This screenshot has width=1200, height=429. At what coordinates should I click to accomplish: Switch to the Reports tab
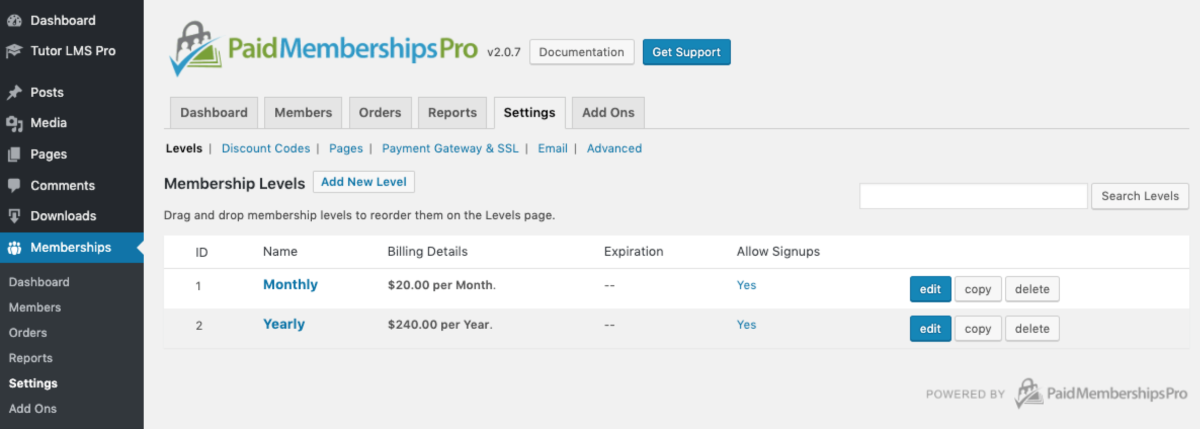tap(452, 113)
